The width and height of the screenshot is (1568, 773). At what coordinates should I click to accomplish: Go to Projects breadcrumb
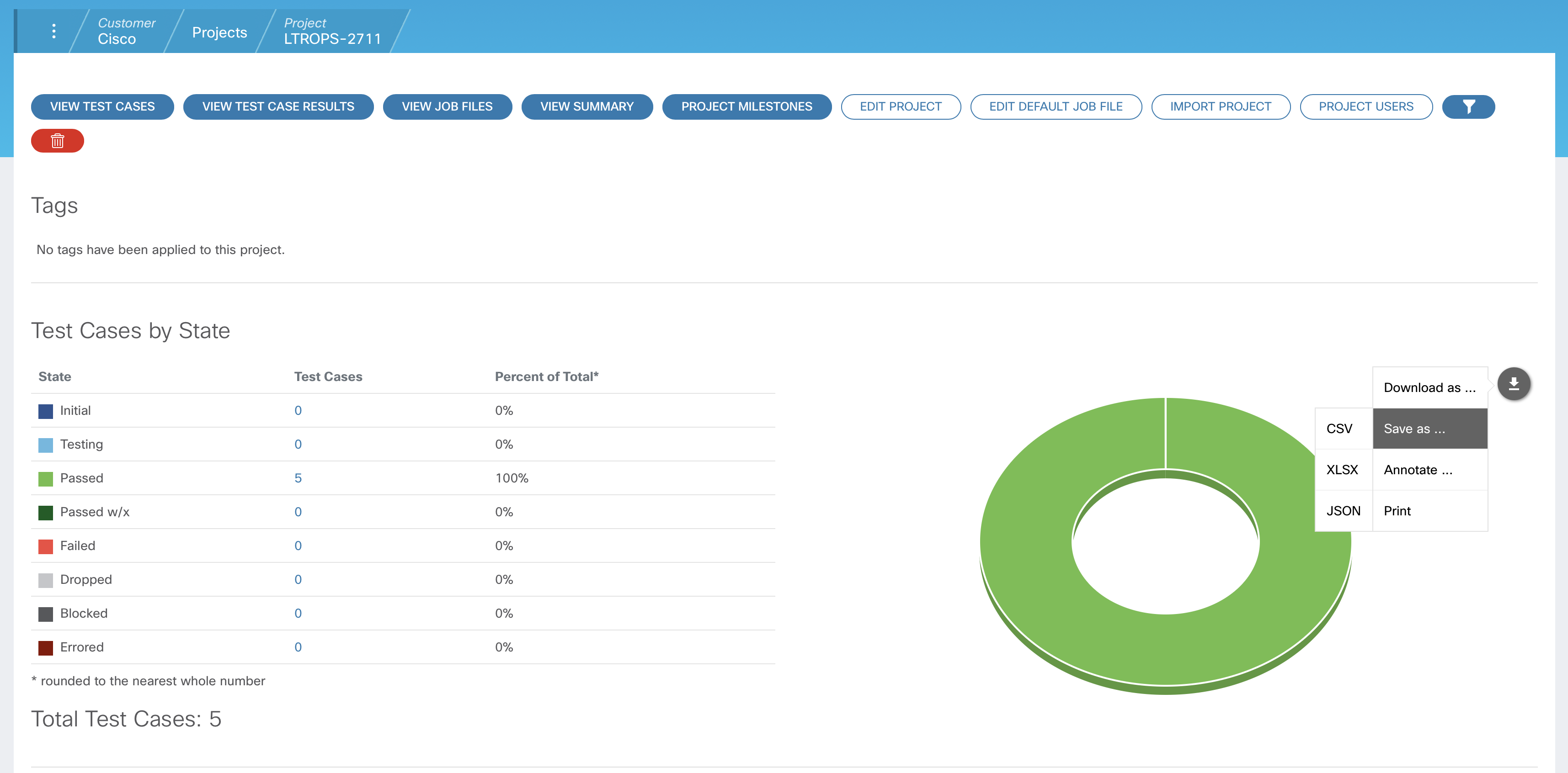coord(219,32)
